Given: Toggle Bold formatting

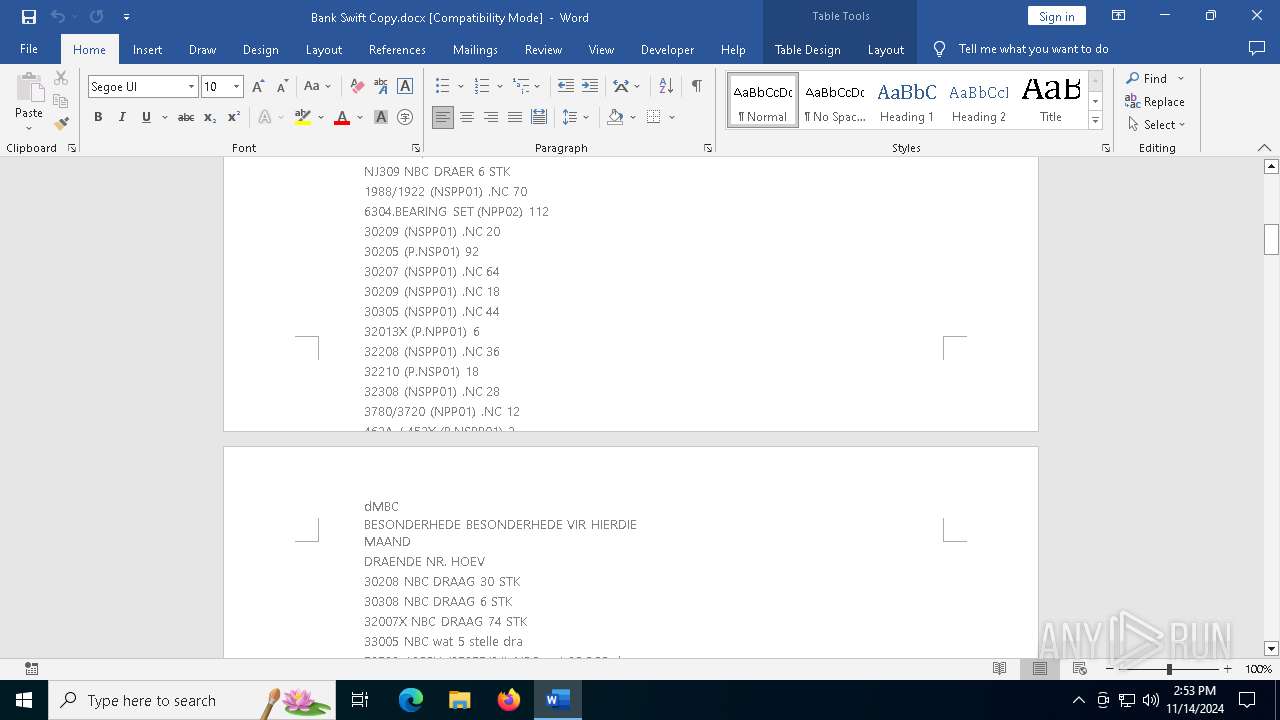Looking at the screenshot, I should tap(98, 117).
